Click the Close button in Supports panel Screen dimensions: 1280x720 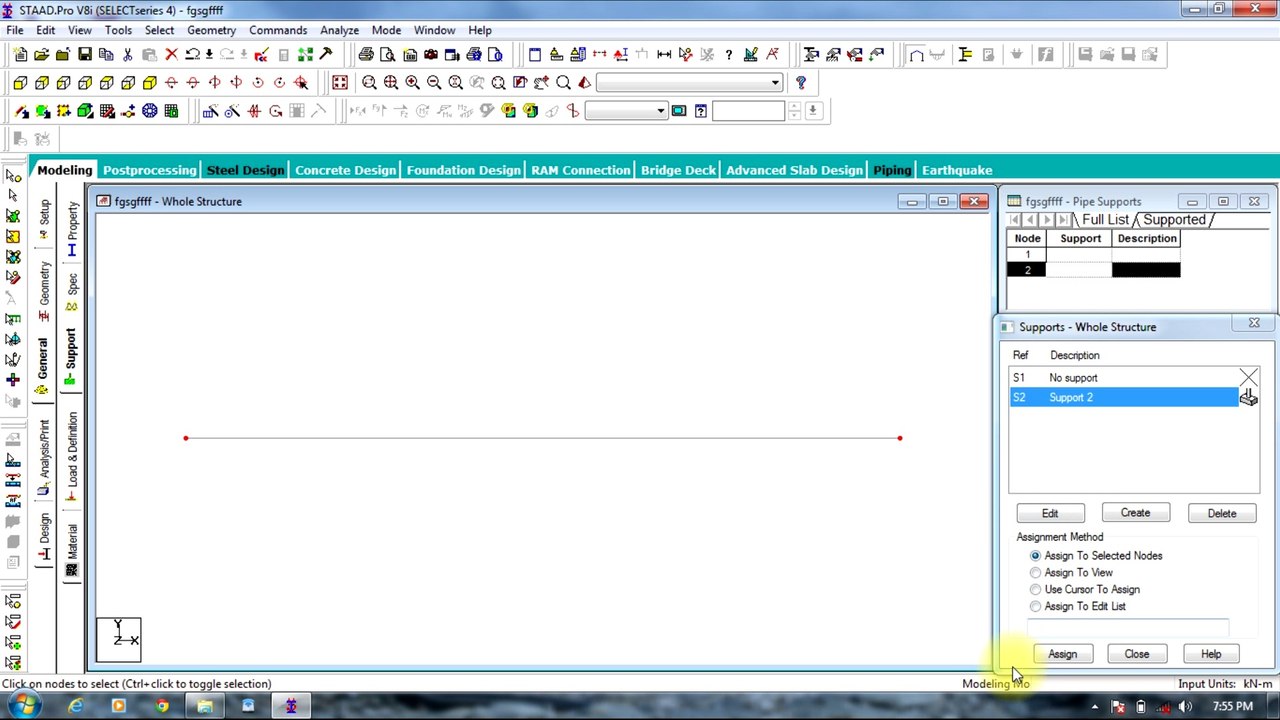click(x=1137, y=654)
